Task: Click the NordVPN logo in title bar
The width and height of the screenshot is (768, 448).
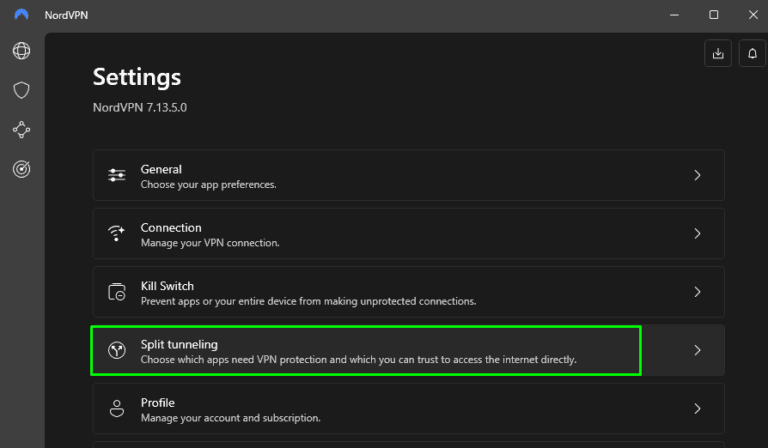Action: click(22, 15)
